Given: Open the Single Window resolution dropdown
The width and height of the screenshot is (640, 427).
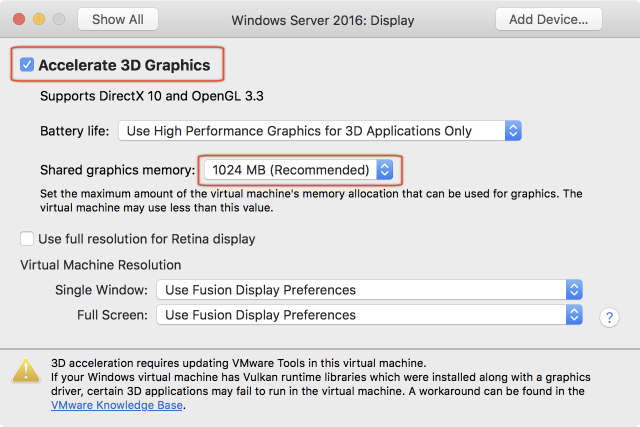Looking at the screenshot, I should [x=369, y=290].
